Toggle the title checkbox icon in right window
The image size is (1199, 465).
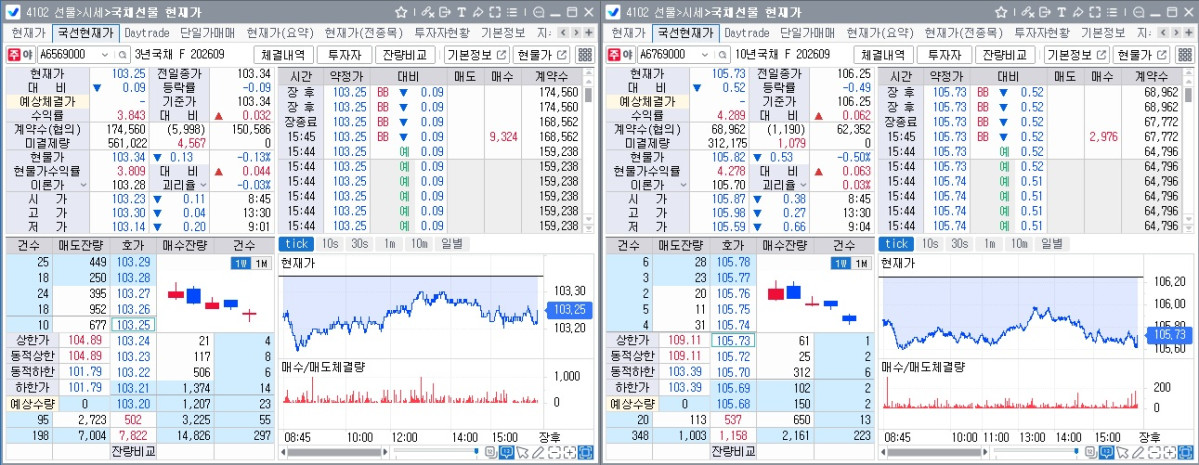613,12
